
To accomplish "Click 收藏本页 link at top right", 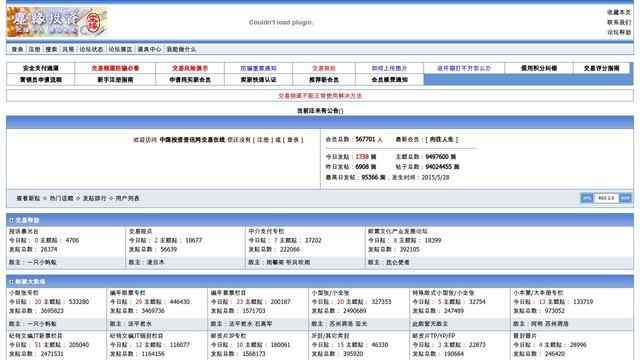I will [619, 12].
